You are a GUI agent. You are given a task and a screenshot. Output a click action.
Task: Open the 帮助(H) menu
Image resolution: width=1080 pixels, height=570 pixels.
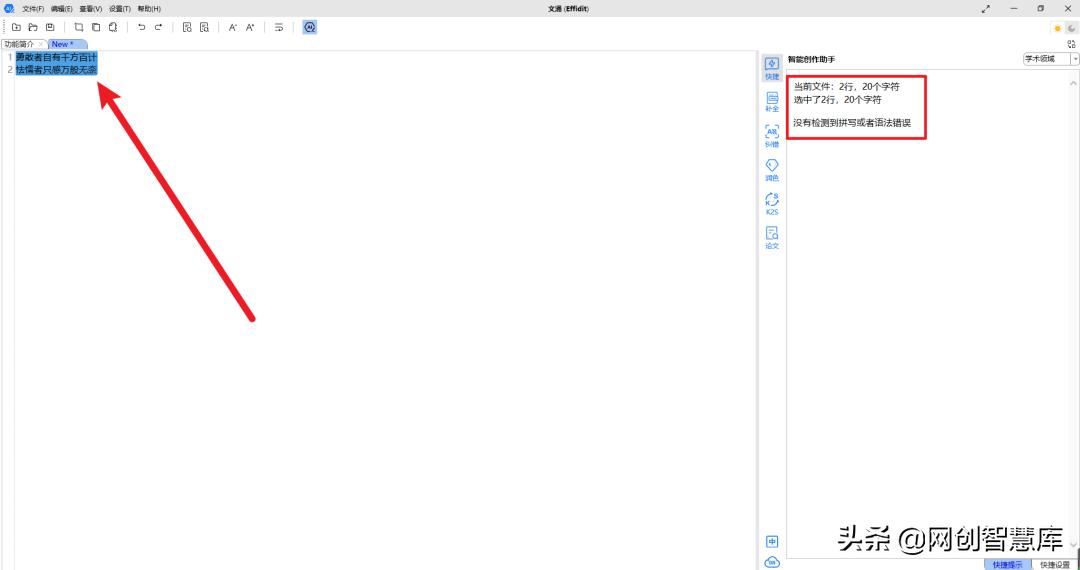[149, 9]
